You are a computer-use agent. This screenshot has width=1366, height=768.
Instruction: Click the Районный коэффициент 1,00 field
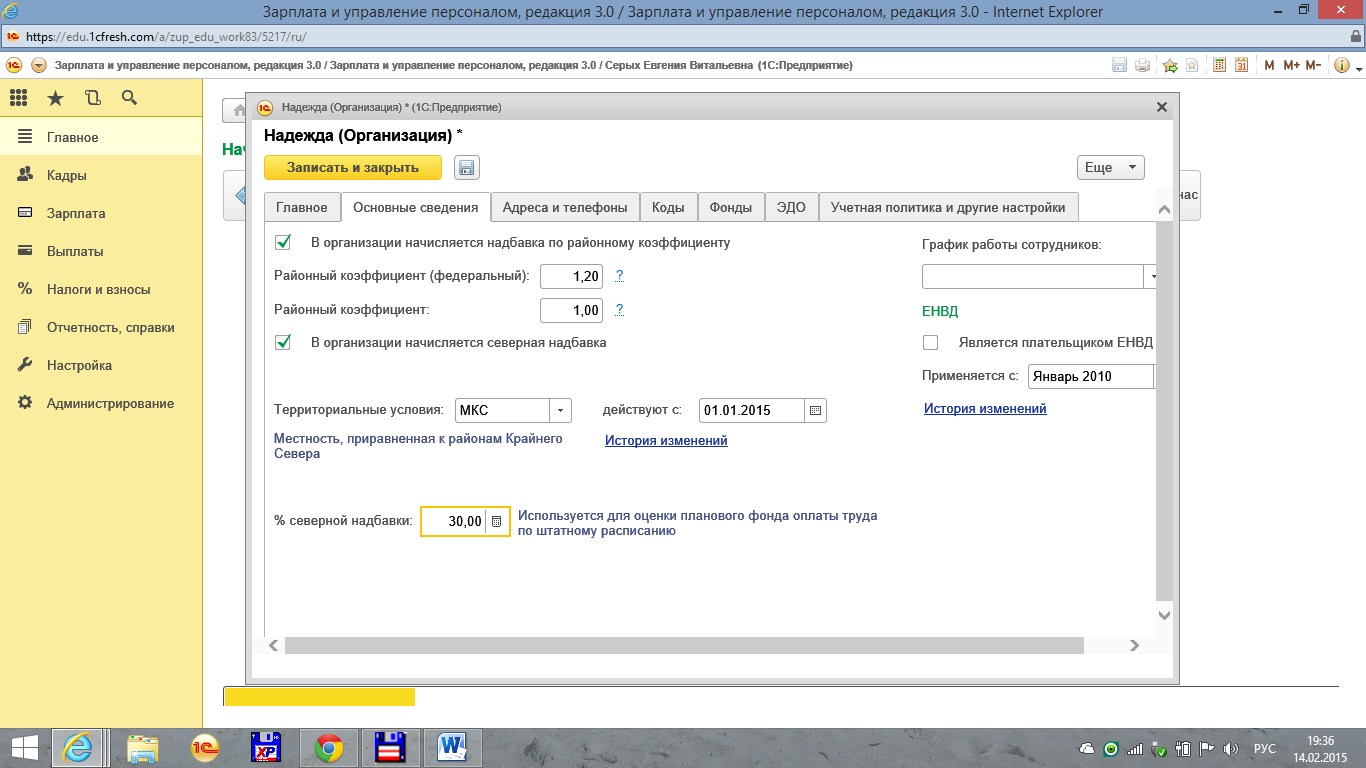[x=571, y=310]
